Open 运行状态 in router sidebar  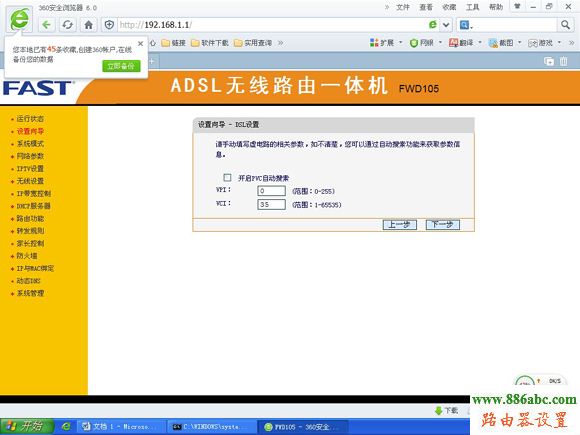tap(30, 119)
